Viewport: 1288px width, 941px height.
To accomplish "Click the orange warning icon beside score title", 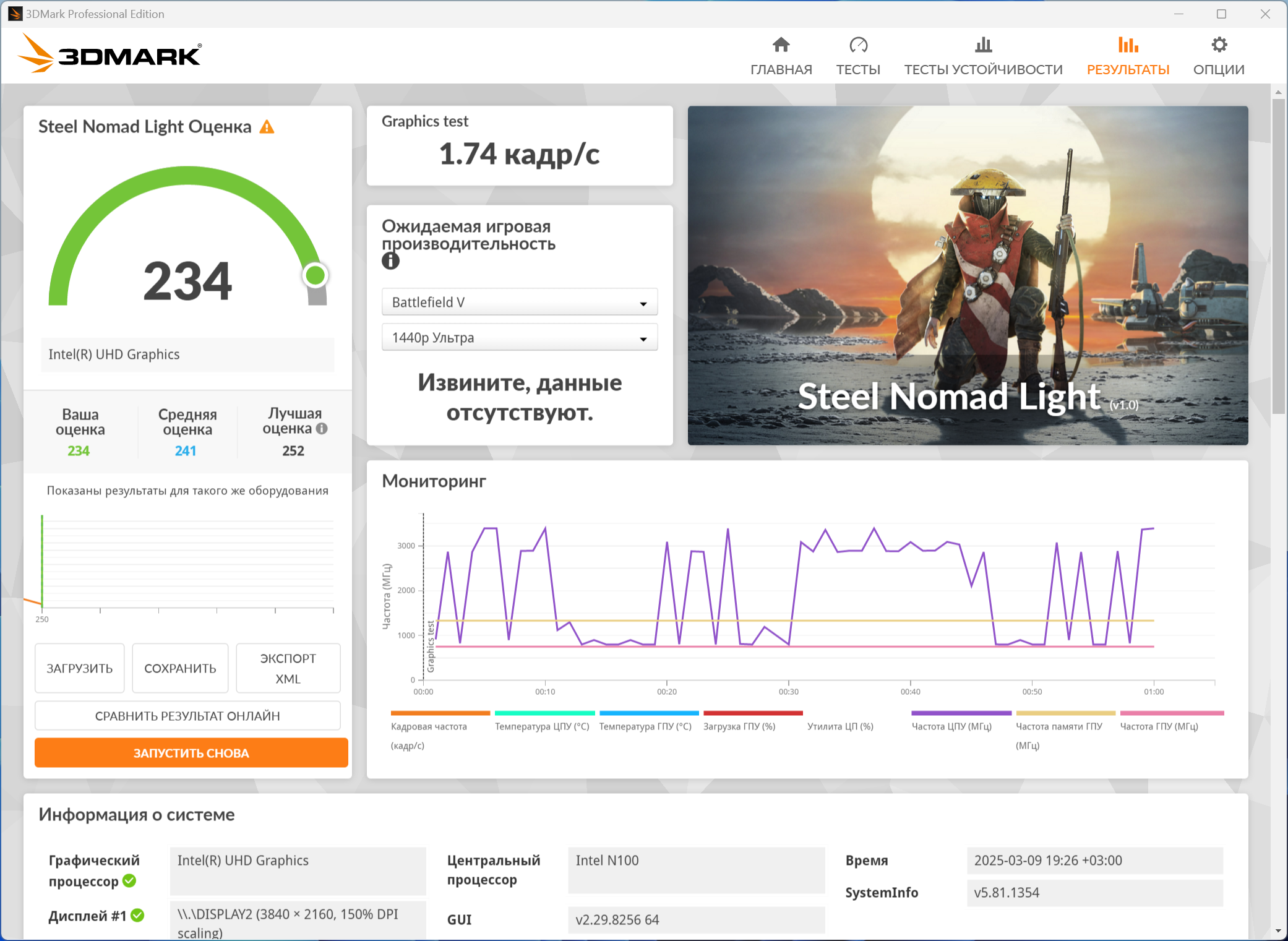I will click(x=267, y=127).
